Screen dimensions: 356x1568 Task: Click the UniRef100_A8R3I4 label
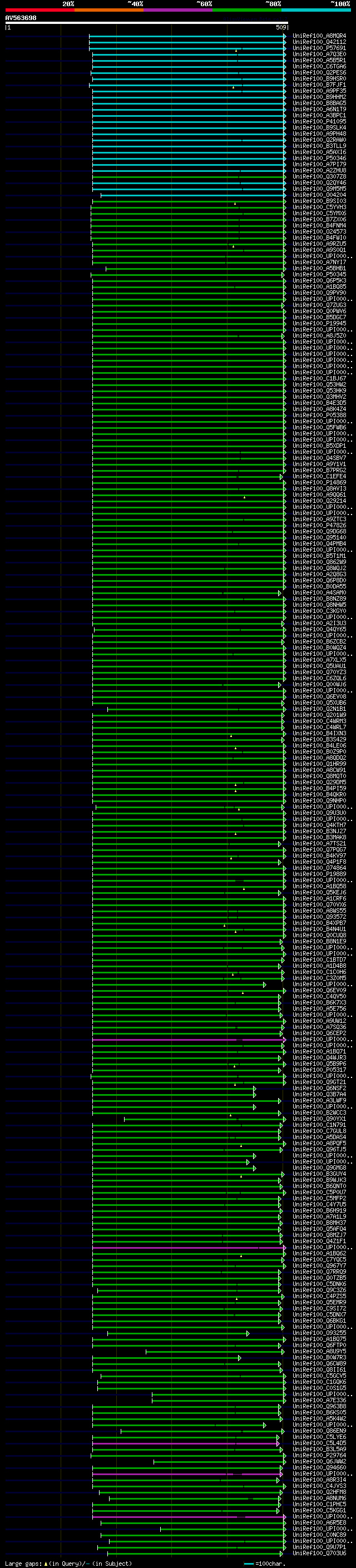[x=319, y=1480]
